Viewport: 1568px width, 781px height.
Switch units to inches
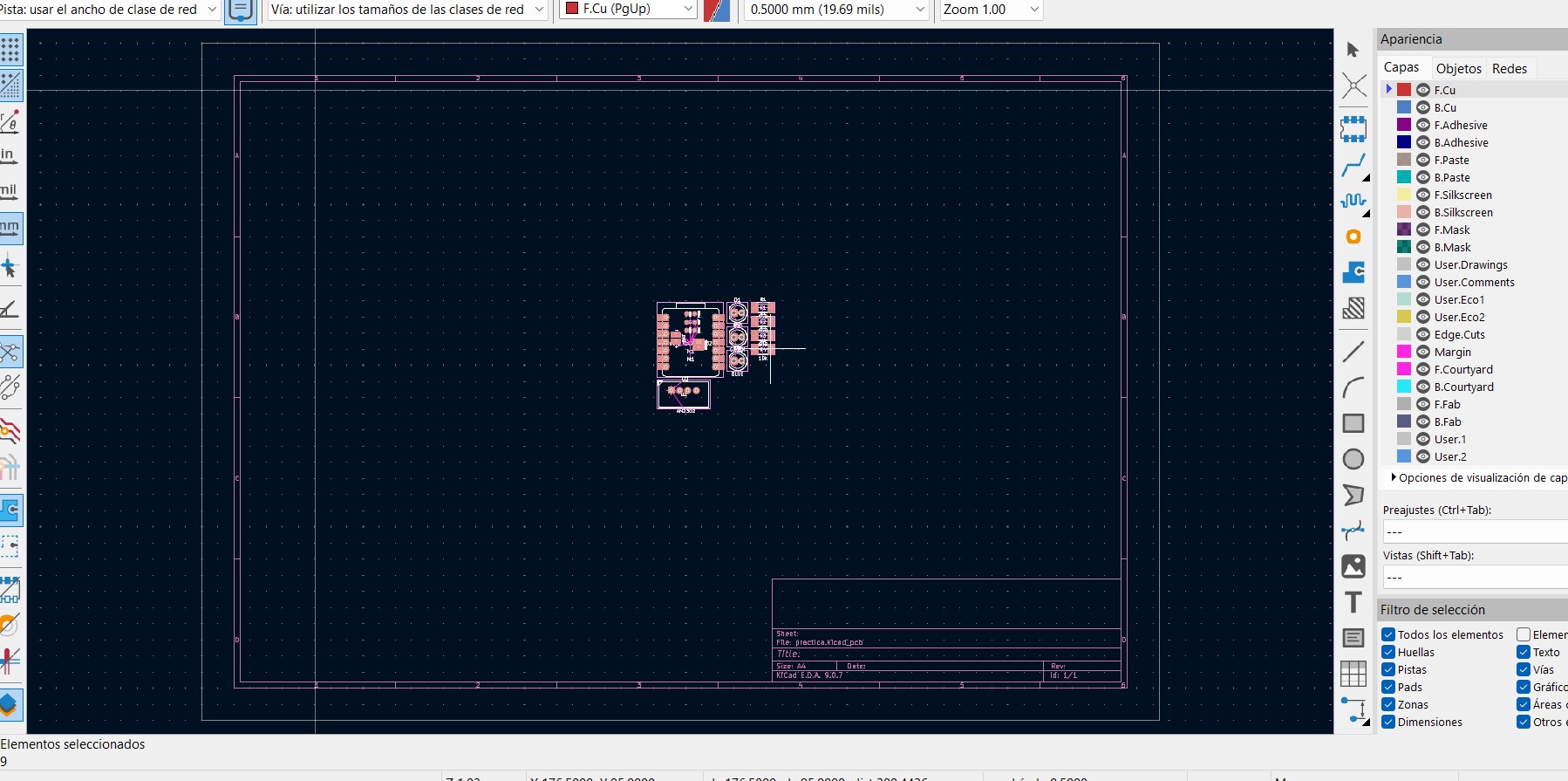[x=8, y=156]
